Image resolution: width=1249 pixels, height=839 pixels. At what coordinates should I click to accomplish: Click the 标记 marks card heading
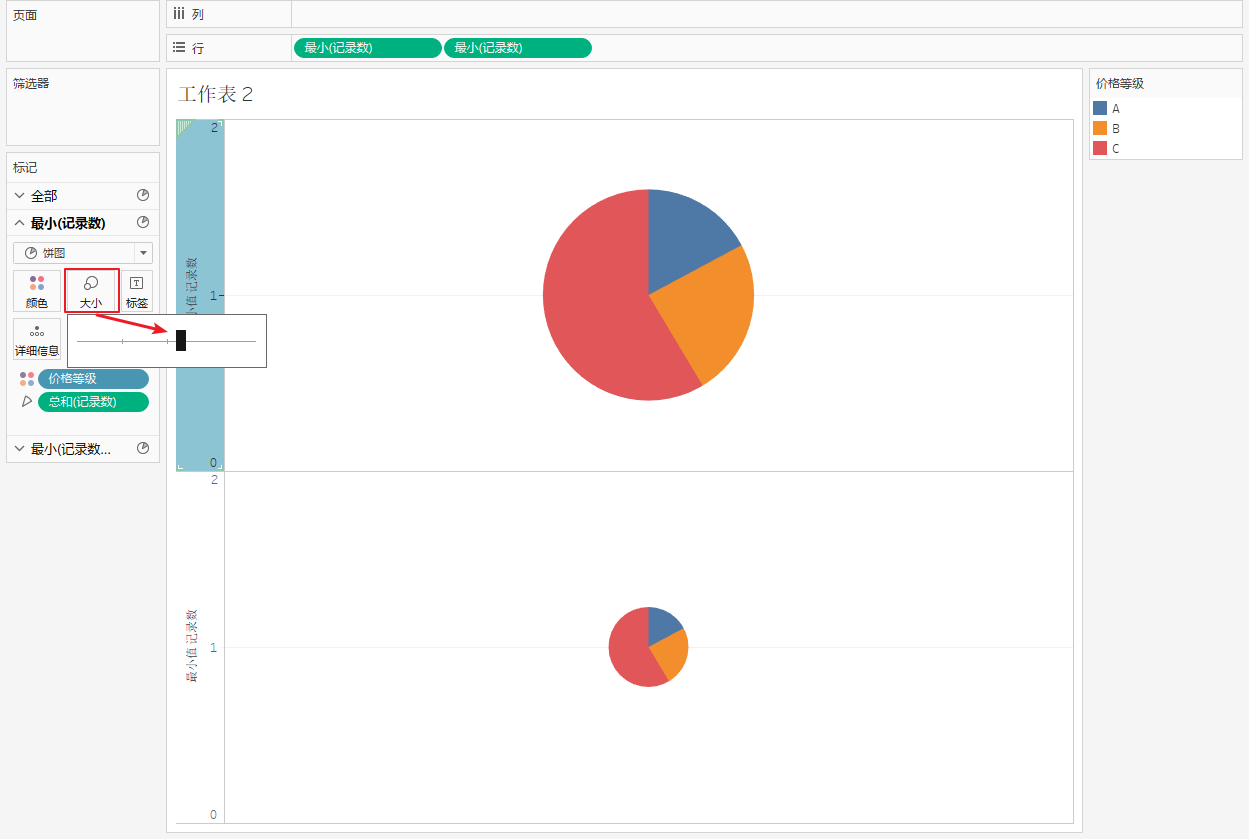tap(25, 168)
